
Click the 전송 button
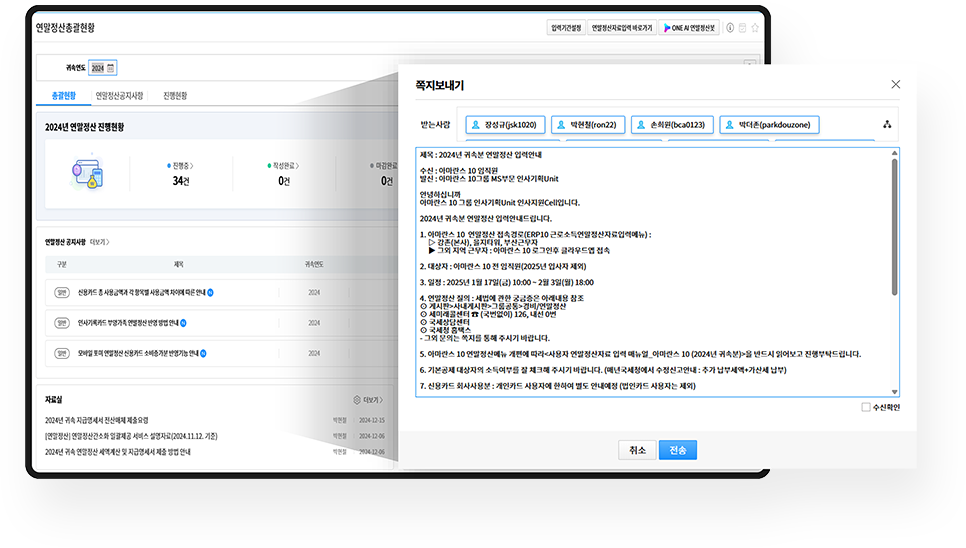(x=678, y=450)
